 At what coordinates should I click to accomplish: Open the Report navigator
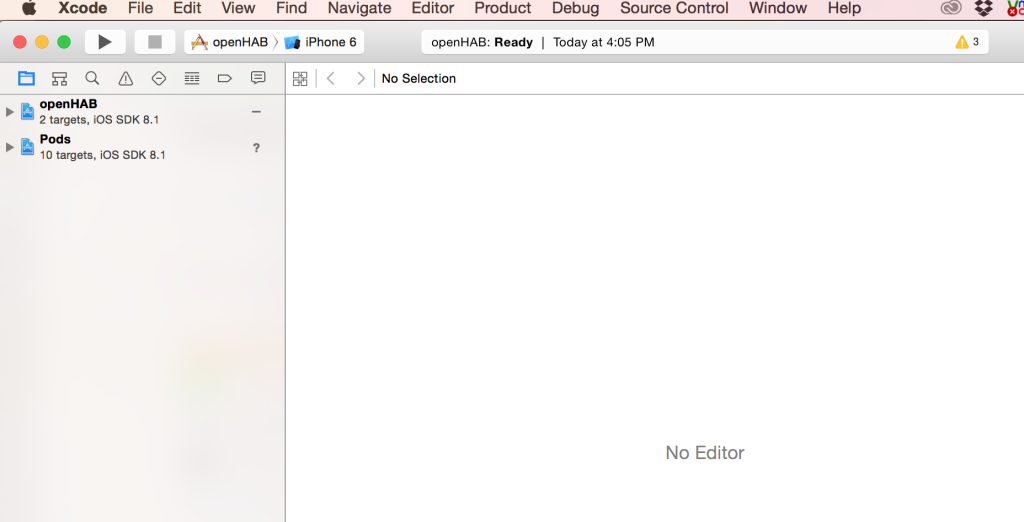pyautogui.click(x=258, y=78)
